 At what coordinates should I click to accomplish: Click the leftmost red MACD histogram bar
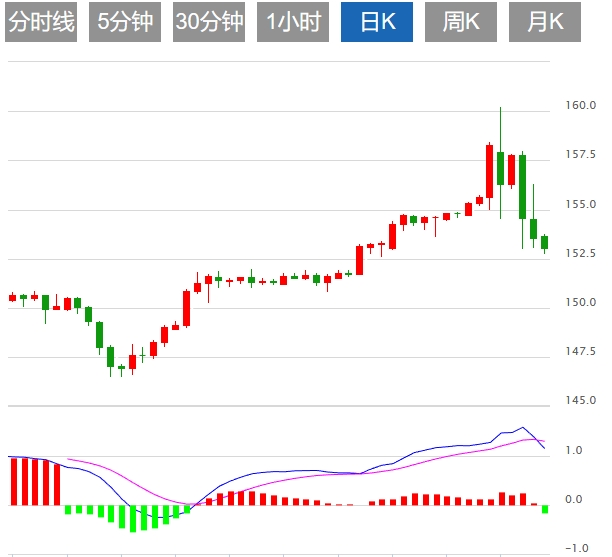(x=12, y=480)
